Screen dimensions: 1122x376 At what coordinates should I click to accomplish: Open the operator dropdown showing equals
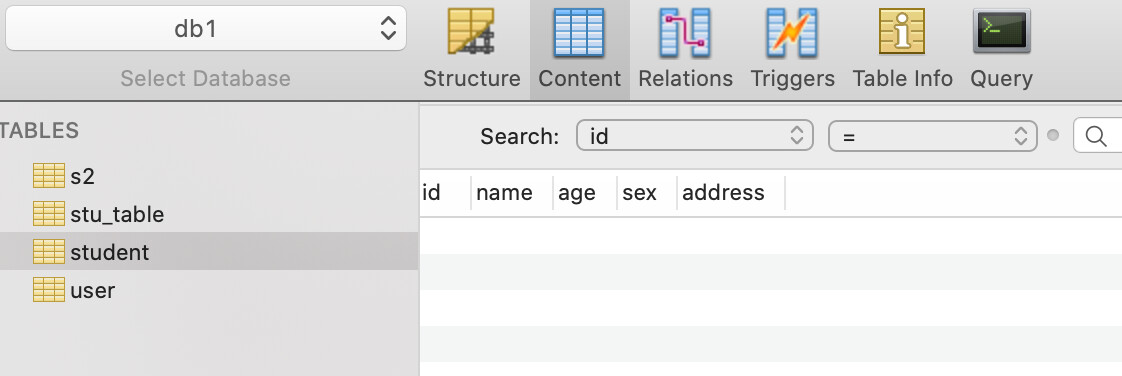[x=932, y=135]
